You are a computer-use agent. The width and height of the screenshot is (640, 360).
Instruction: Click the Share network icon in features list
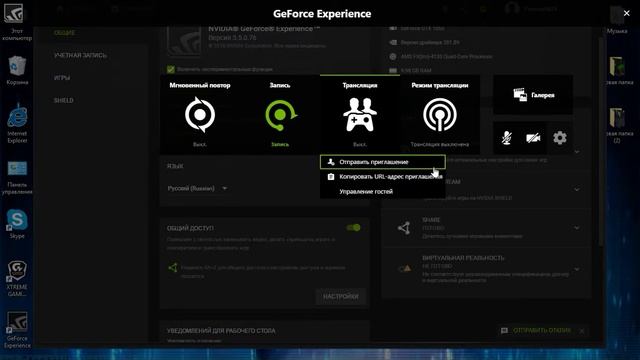tap(404, 228)
